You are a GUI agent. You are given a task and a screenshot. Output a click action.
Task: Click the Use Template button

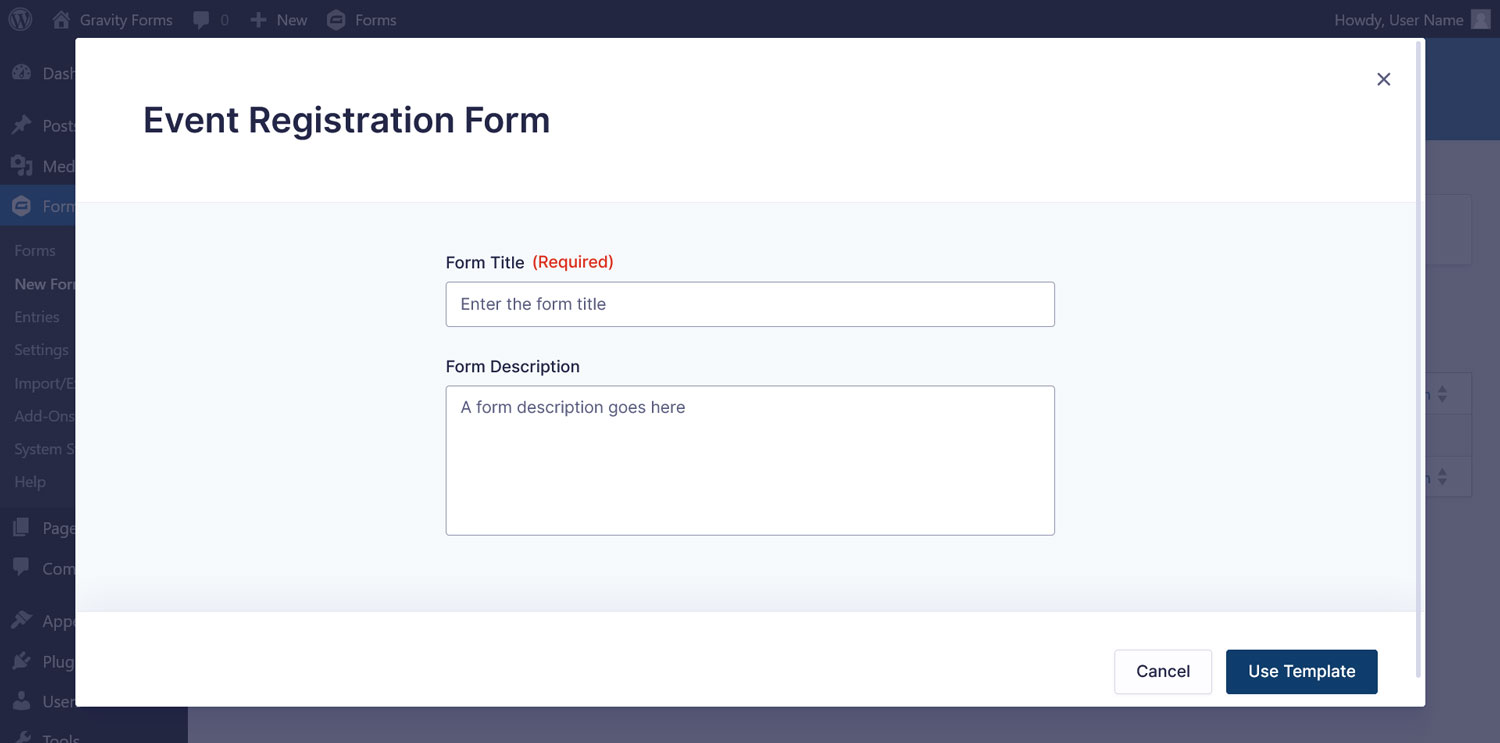(1302, 672)
